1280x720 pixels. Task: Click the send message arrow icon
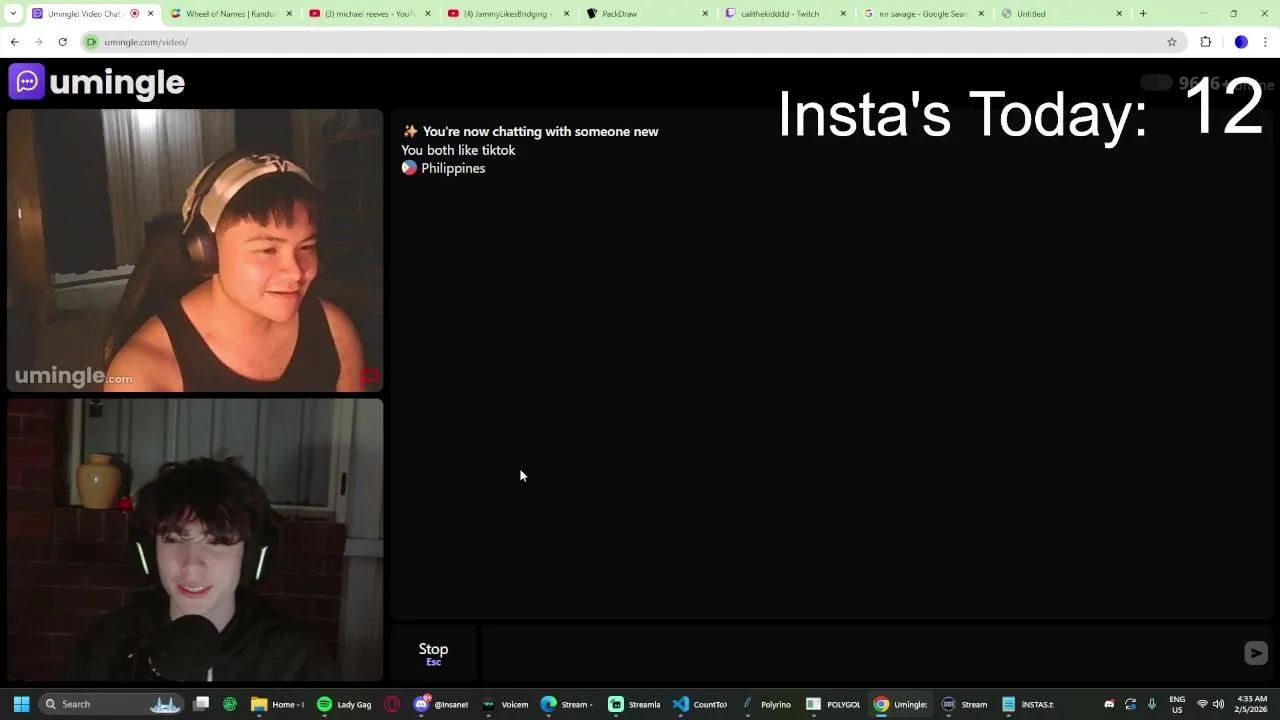coord(1256,653)
